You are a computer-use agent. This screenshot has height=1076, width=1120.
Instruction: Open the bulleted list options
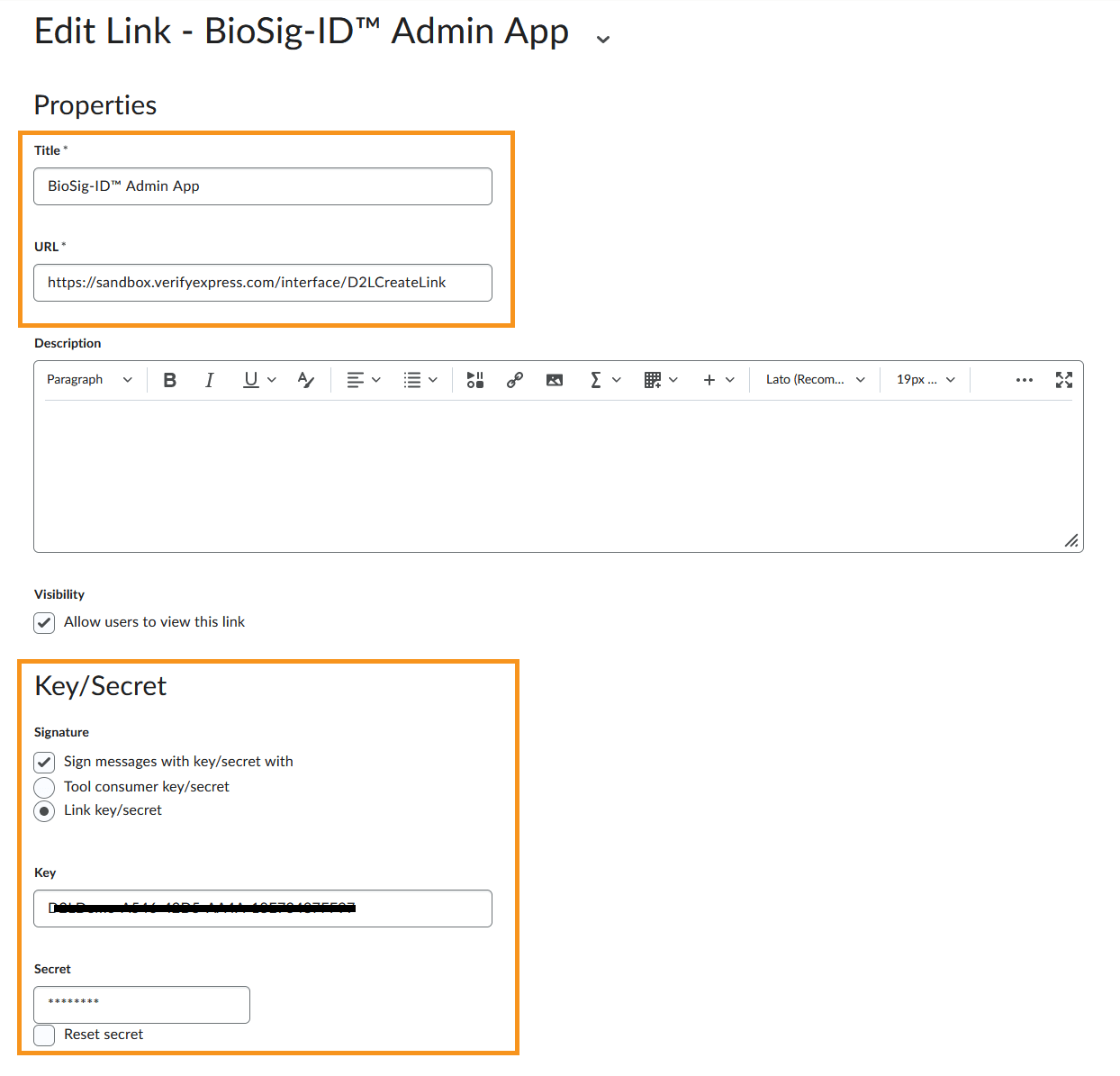pyautogui.click(x=420, y=380)
